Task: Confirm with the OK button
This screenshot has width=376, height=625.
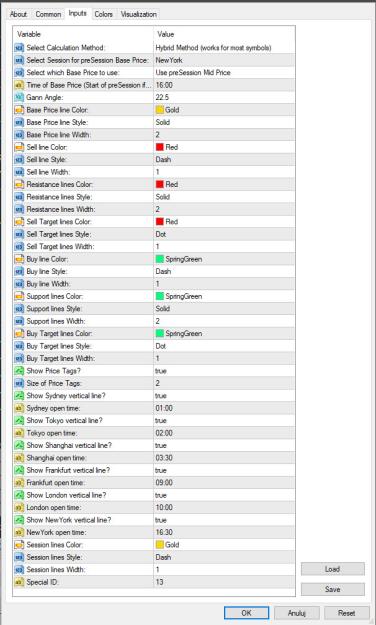Action: pyautogui.click(x=246, y=613)
